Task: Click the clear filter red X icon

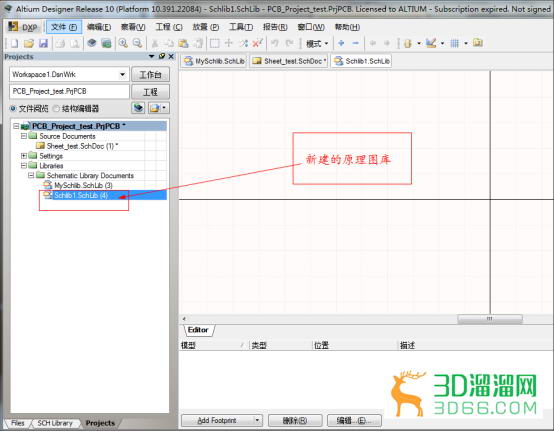Action: [258, 43]
